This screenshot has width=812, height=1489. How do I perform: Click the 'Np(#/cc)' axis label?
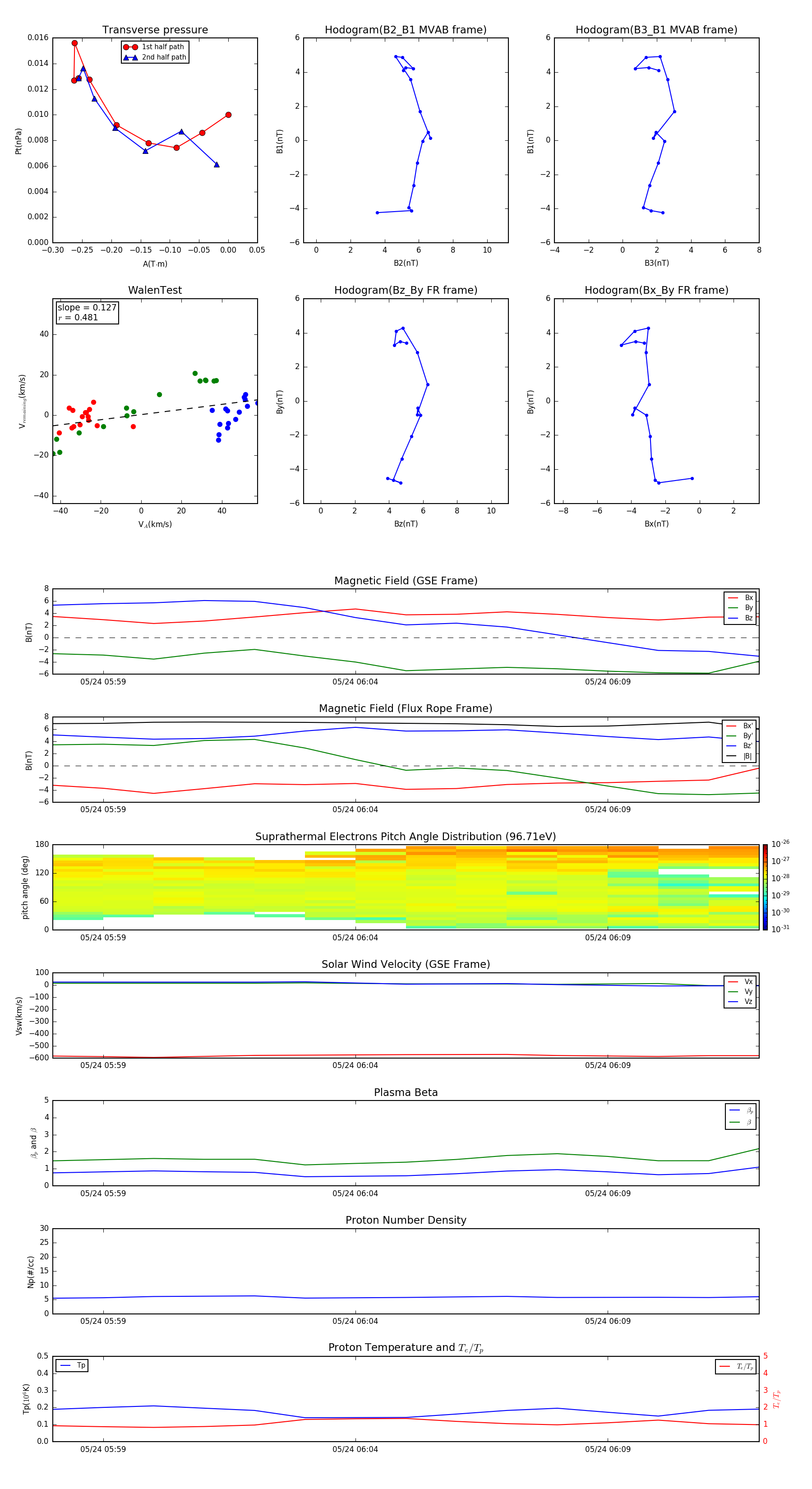point(31,1271)
